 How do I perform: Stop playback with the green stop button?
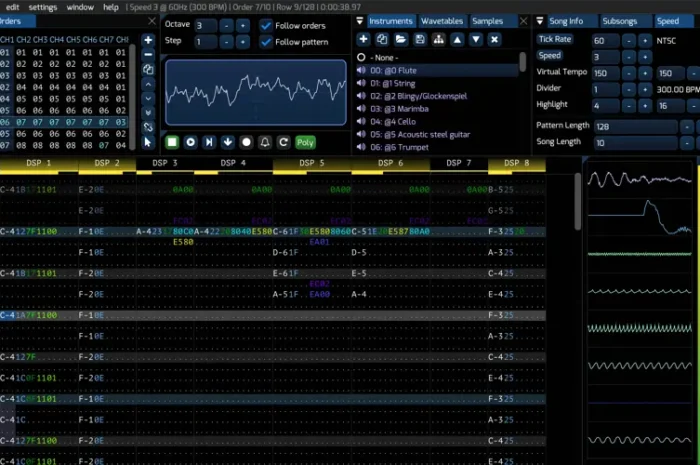(x=172, y=142)
